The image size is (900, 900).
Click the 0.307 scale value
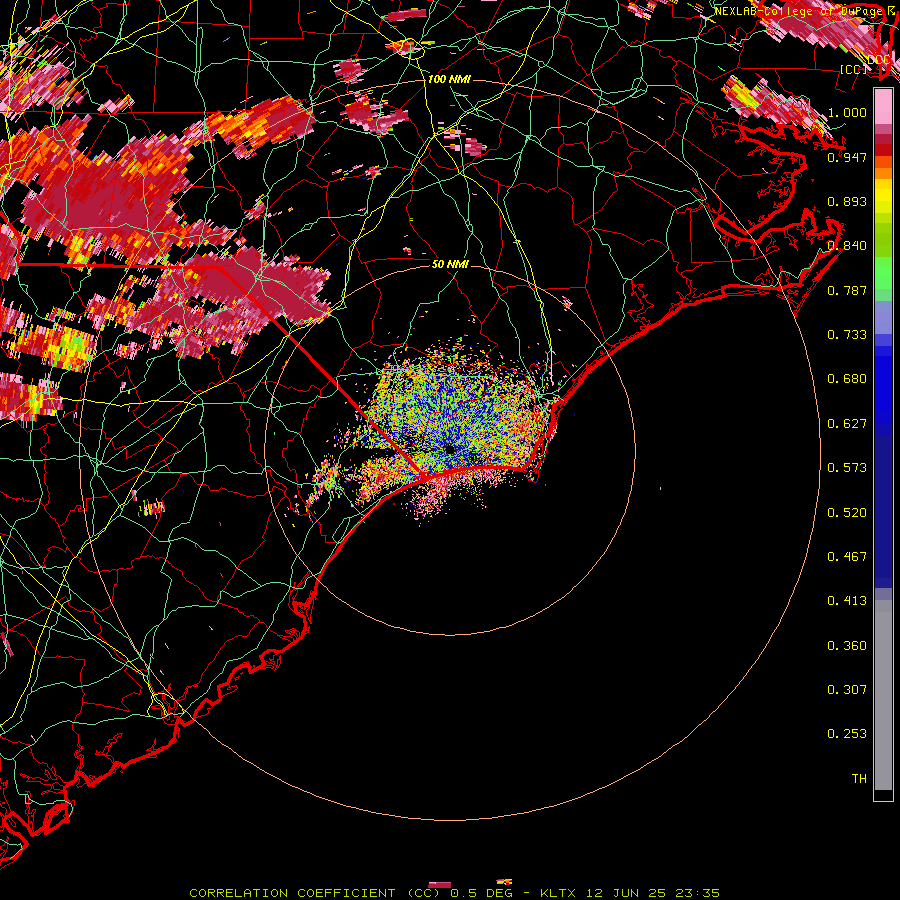point(847,690)
